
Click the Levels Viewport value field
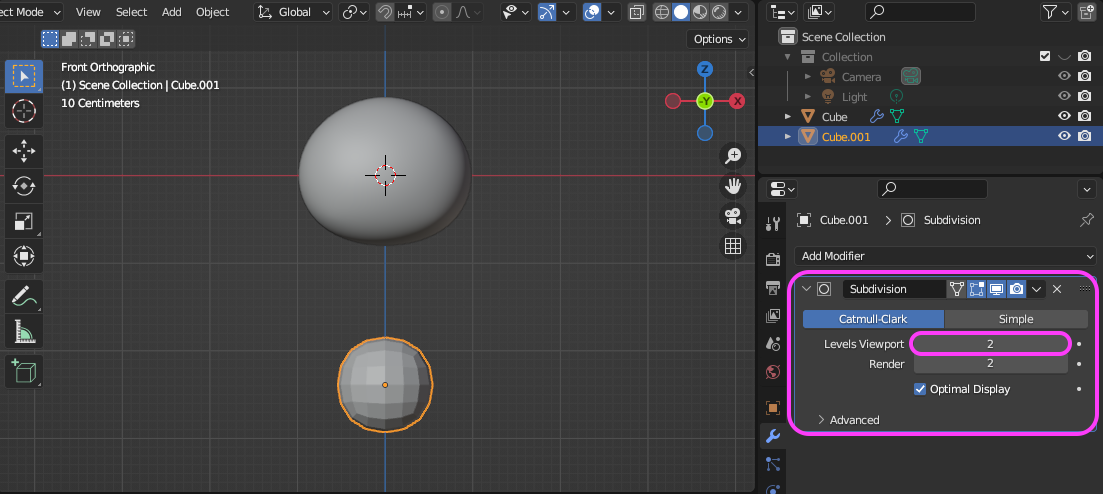pos(990,344)
